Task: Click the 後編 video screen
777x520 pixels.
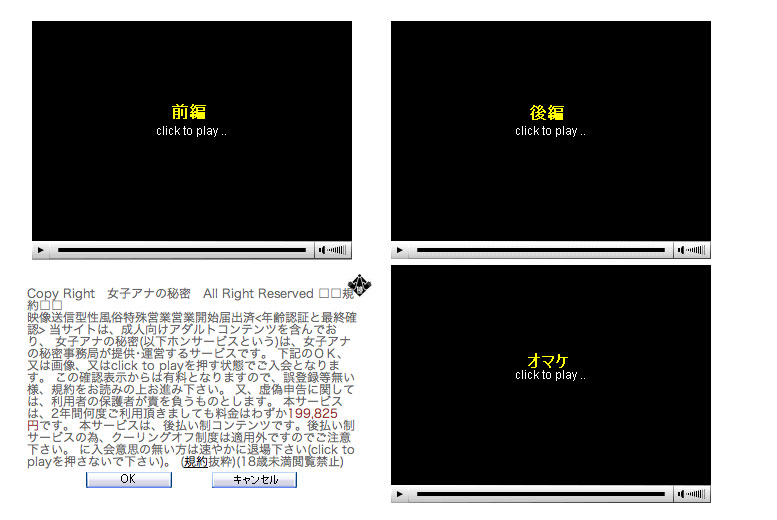Action: 550,130
